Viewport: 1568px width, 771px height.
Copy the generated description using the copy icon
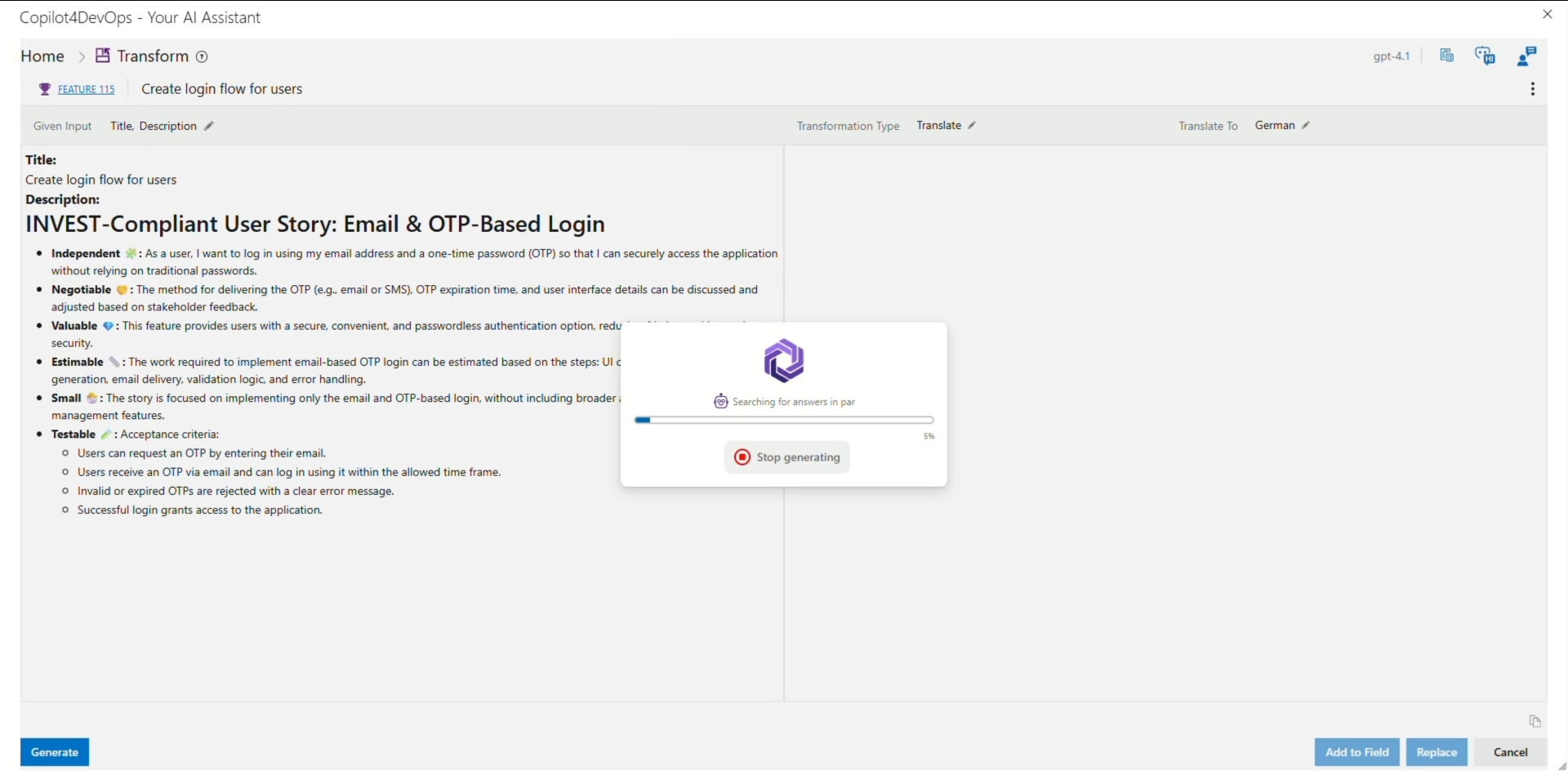coord(1535,722)
